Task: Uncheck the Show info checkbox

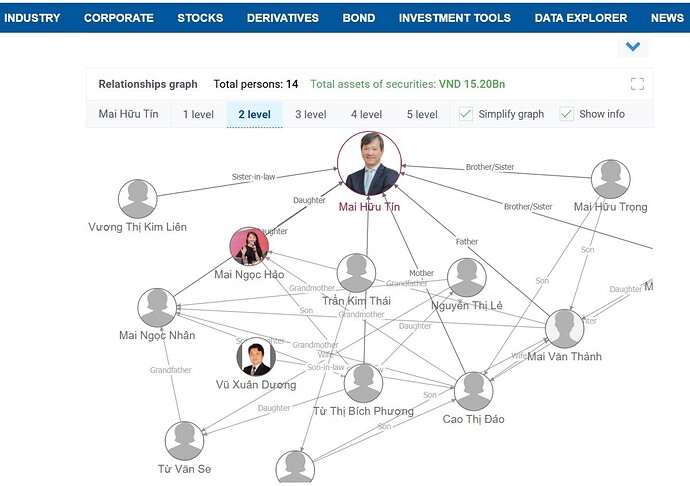Action: (x=566, y=114)
